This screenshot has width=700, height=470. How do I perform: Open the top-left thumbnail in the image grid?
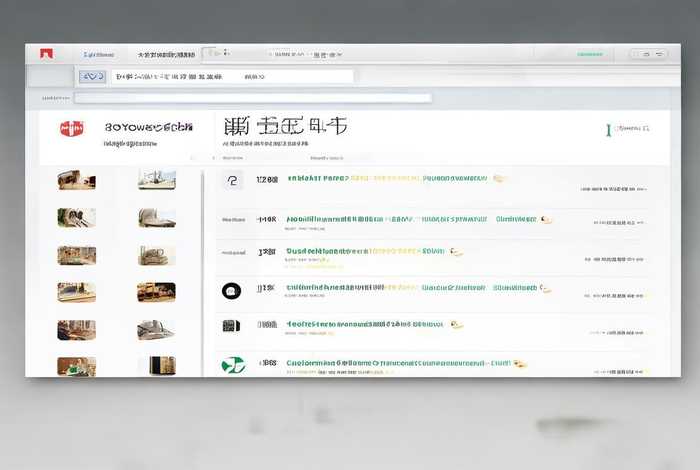pos(76,180)
